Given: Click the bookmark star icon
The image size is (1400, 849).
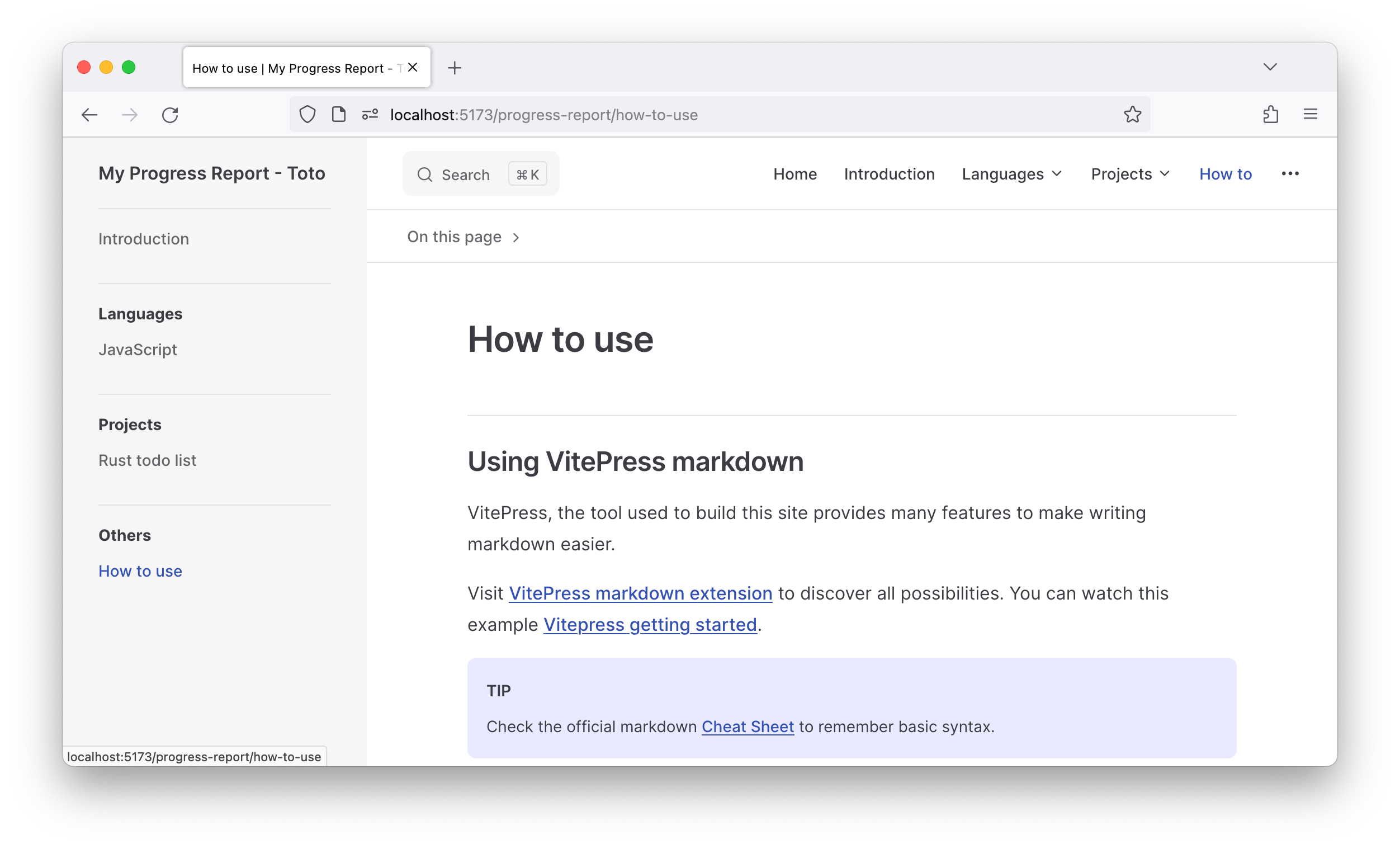Looking at the screenshot, I should [1132, 114].
